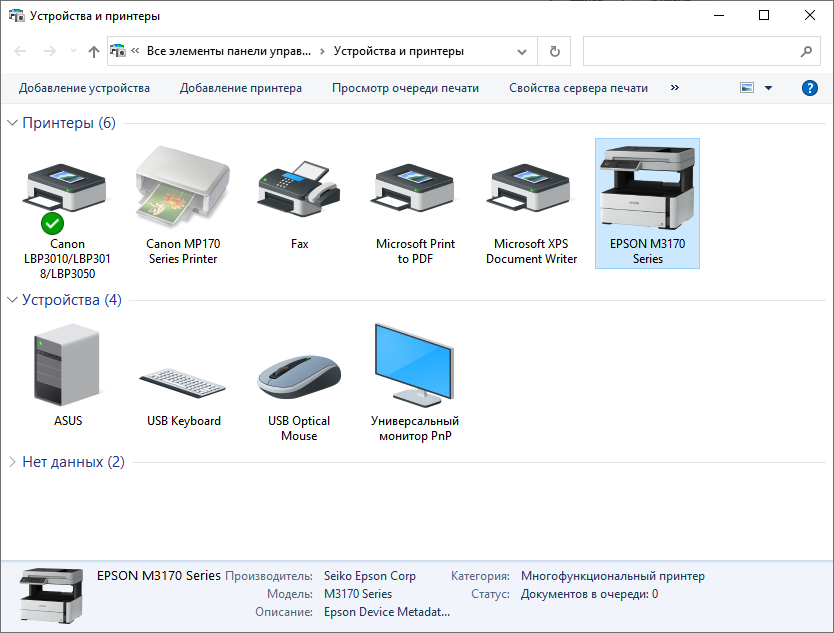This screenshot has width=834, height=633.
Task: Select the EPSON M3170 Series printer
Action: (647, 203)
